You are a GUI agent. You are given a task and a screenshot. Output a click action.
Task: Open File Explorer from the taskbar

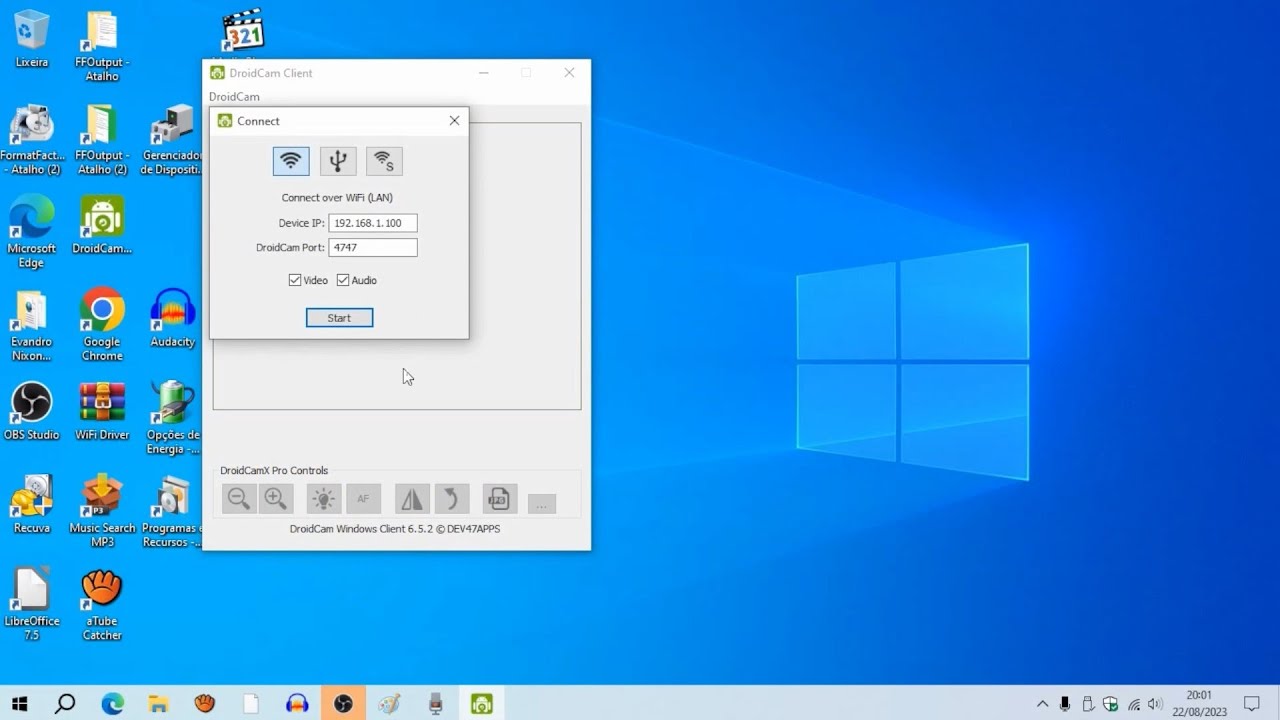coord(158,703)
